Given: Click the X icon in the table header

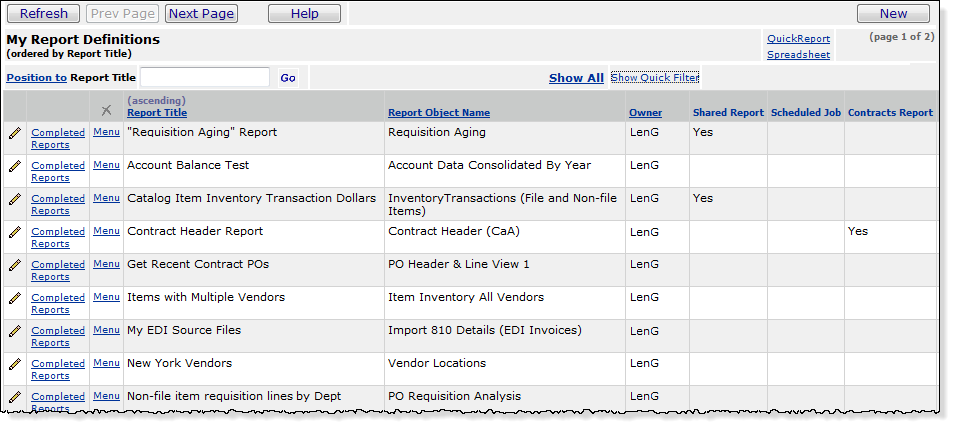Looking at the screenshot, I should click(x=107, y=110).
